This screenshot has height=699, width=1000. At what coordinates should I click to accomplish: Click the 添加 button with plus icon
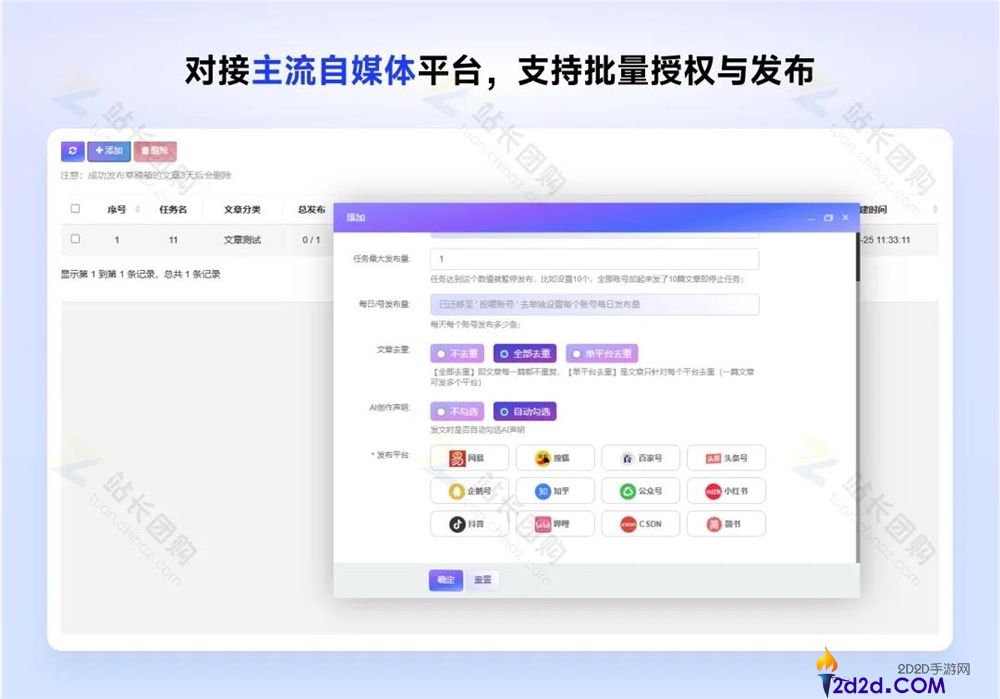pos(108,151)
